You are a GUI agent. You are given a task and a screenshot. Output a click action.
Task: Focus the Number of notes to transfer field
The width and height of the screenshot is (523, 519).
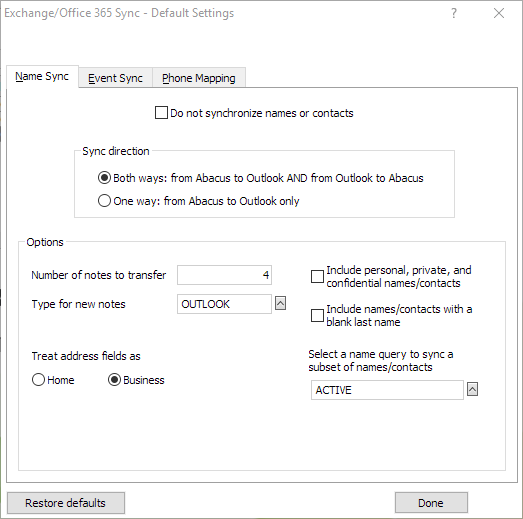[224, 275]
